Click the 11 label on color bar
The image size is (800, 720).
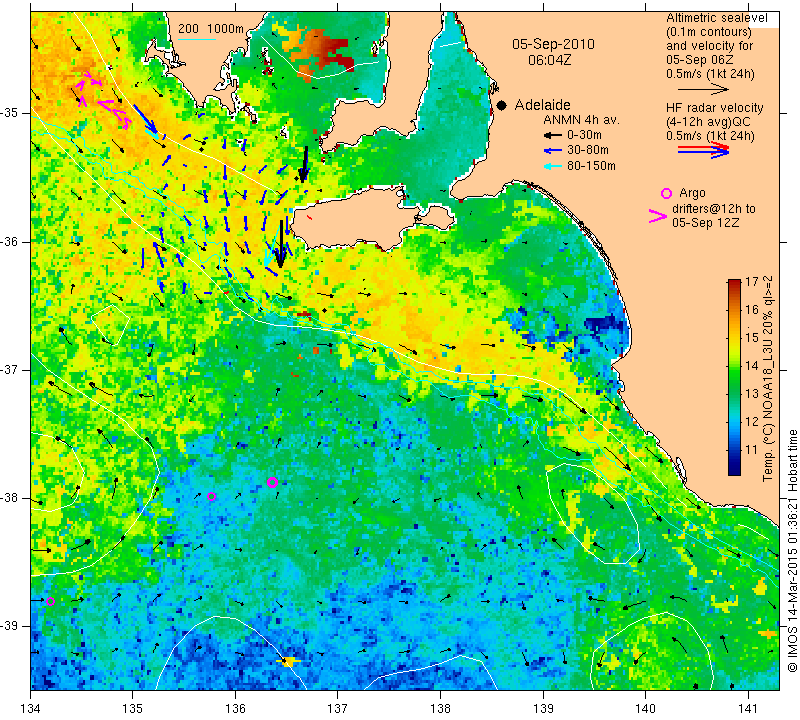[x=752, y=450]
